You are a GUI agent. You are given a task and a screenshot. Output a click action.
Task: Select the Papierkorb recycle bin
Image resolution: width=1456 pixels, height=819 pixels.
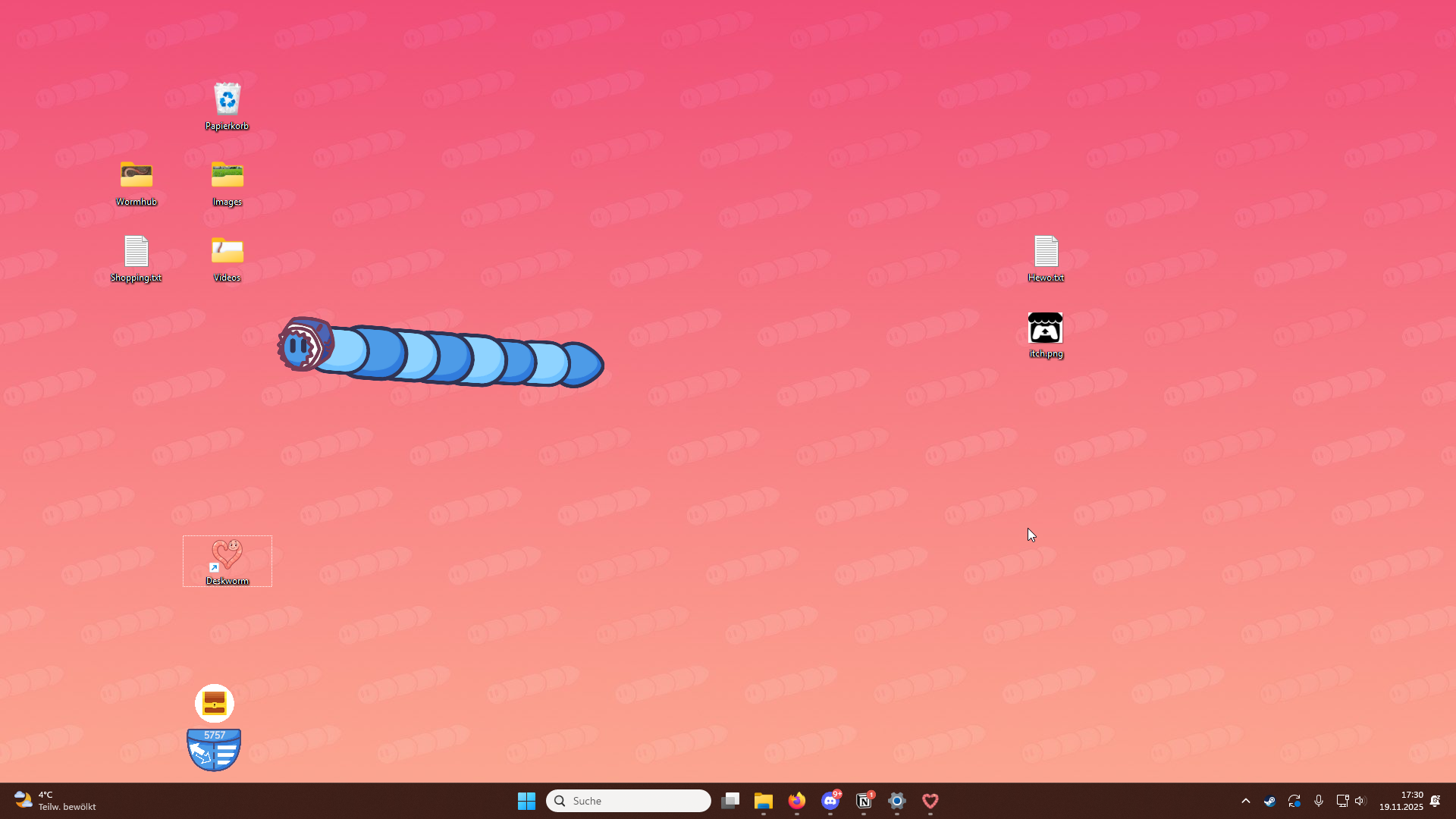(x=227, y=100)
